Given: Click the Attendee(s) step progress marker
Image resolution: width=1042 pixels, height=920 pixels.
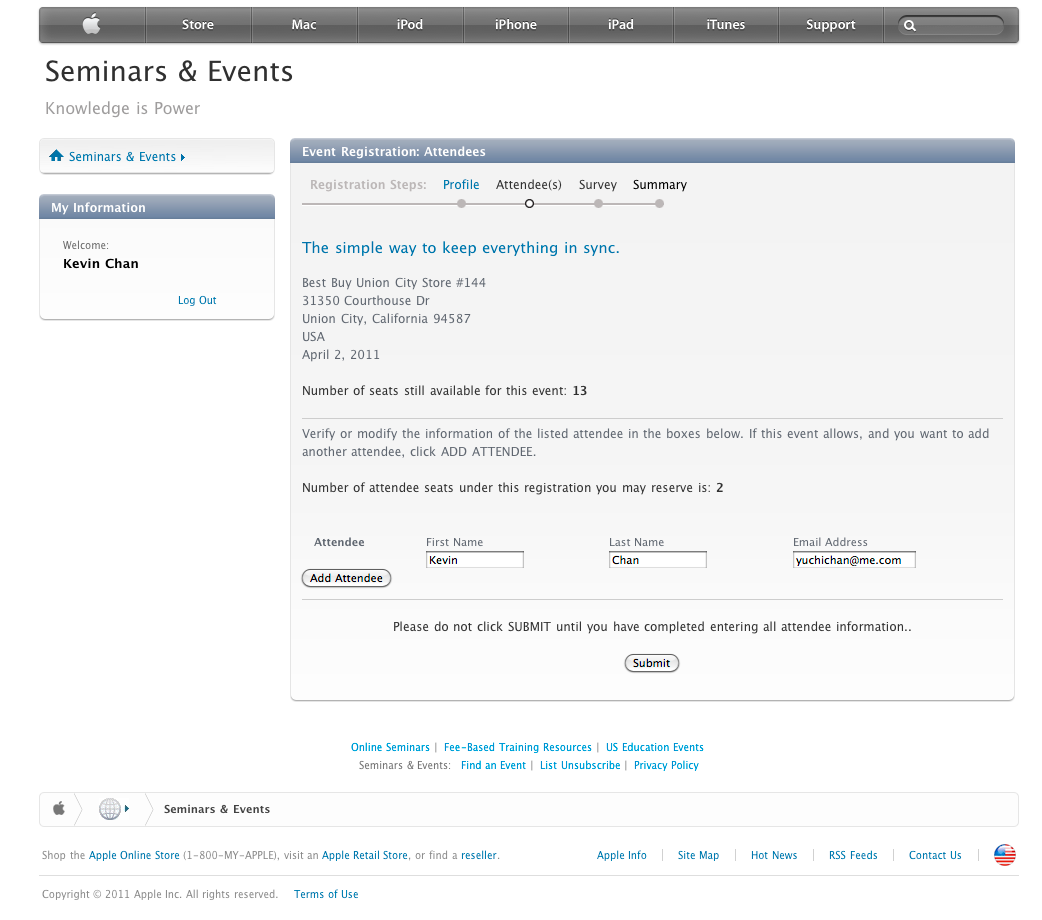Looking at the screenshot, I should pyautogui.click(x=529, y=203).
